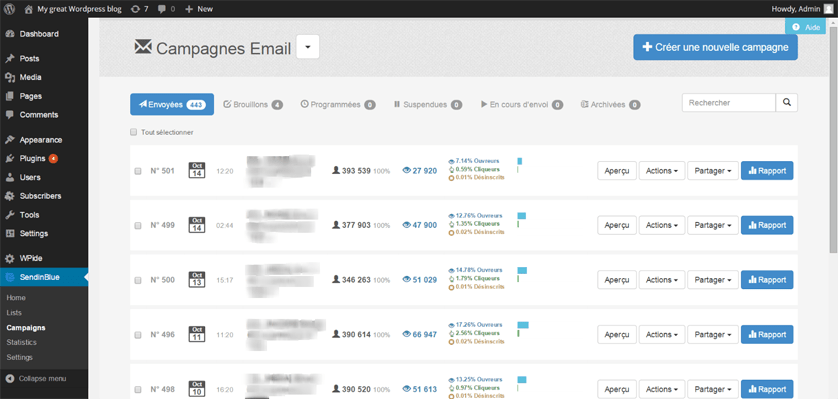Screen dimensions: 838x399
Task: Click in the Rechercher search field
Action: tap(728, 103)
